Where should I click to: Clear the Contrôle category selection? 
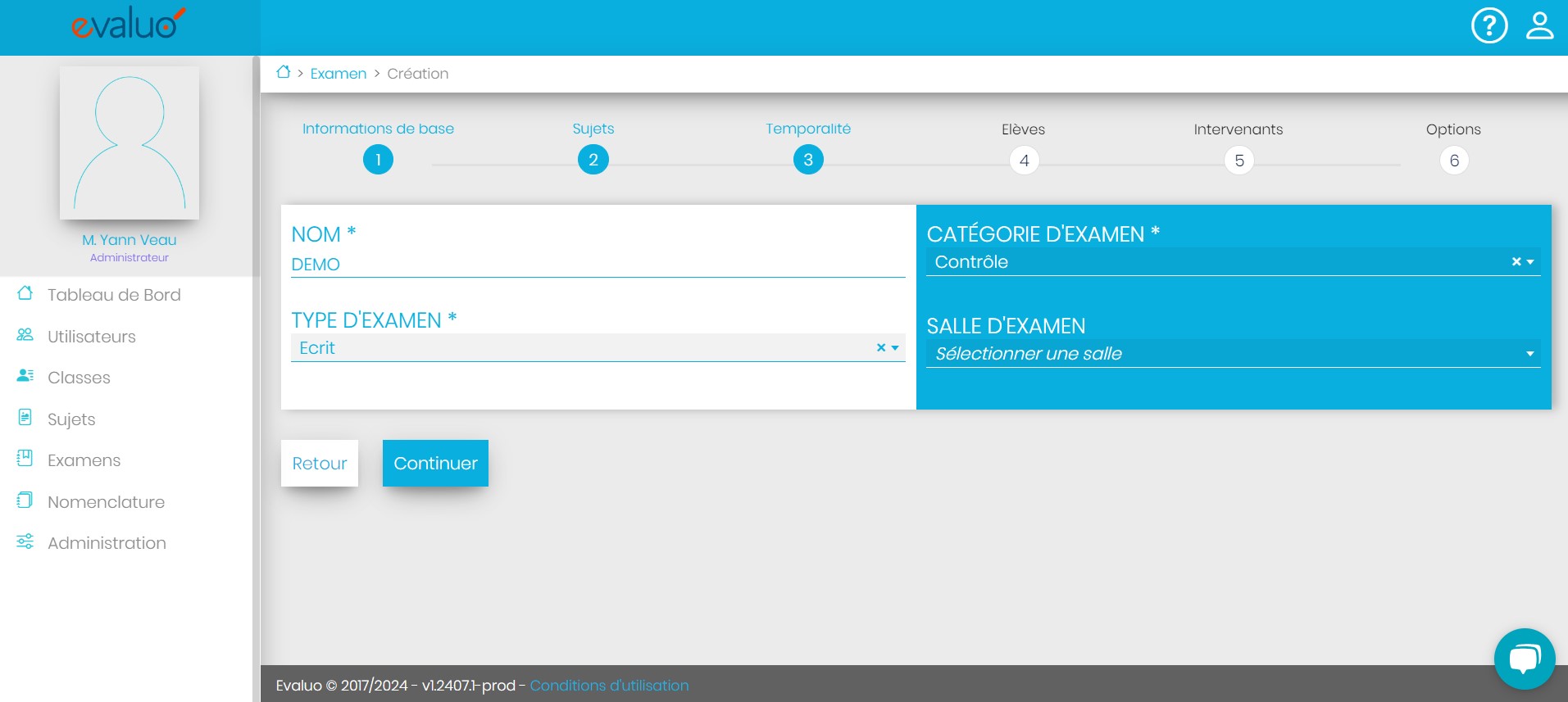pyautogui.click(x=1516, y=262)
